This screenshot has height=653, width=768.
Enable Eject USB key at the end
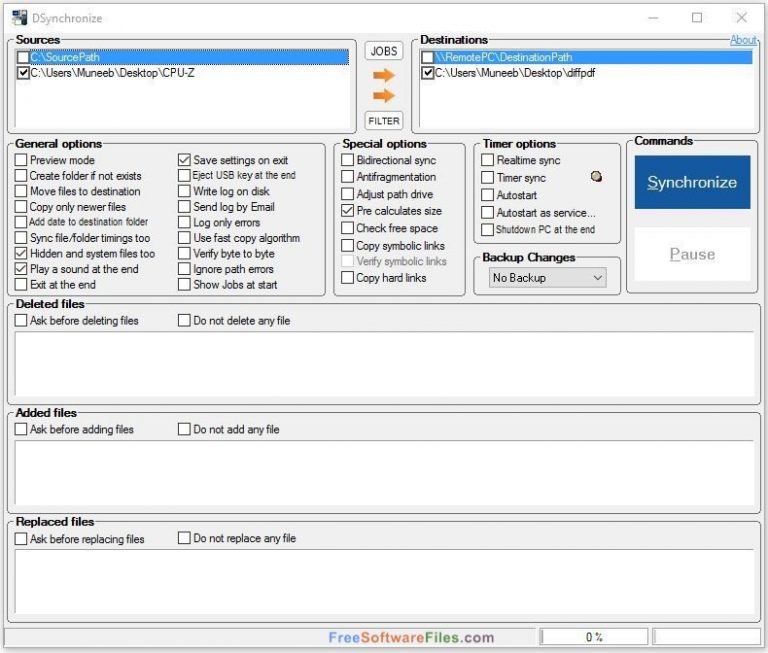184,175
